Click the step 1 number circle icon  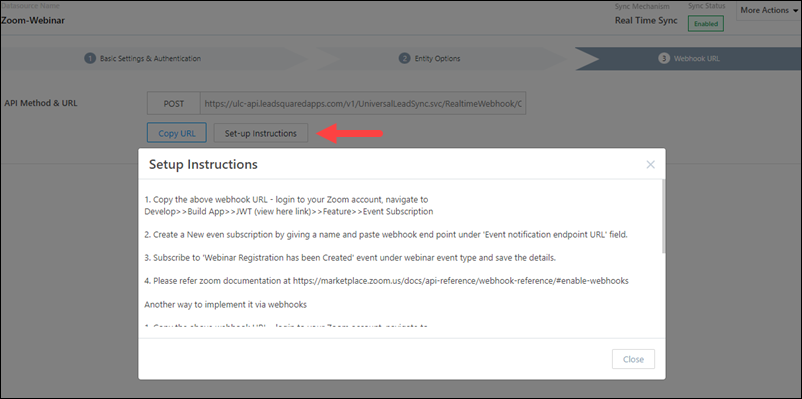click(x=90, y=58)
